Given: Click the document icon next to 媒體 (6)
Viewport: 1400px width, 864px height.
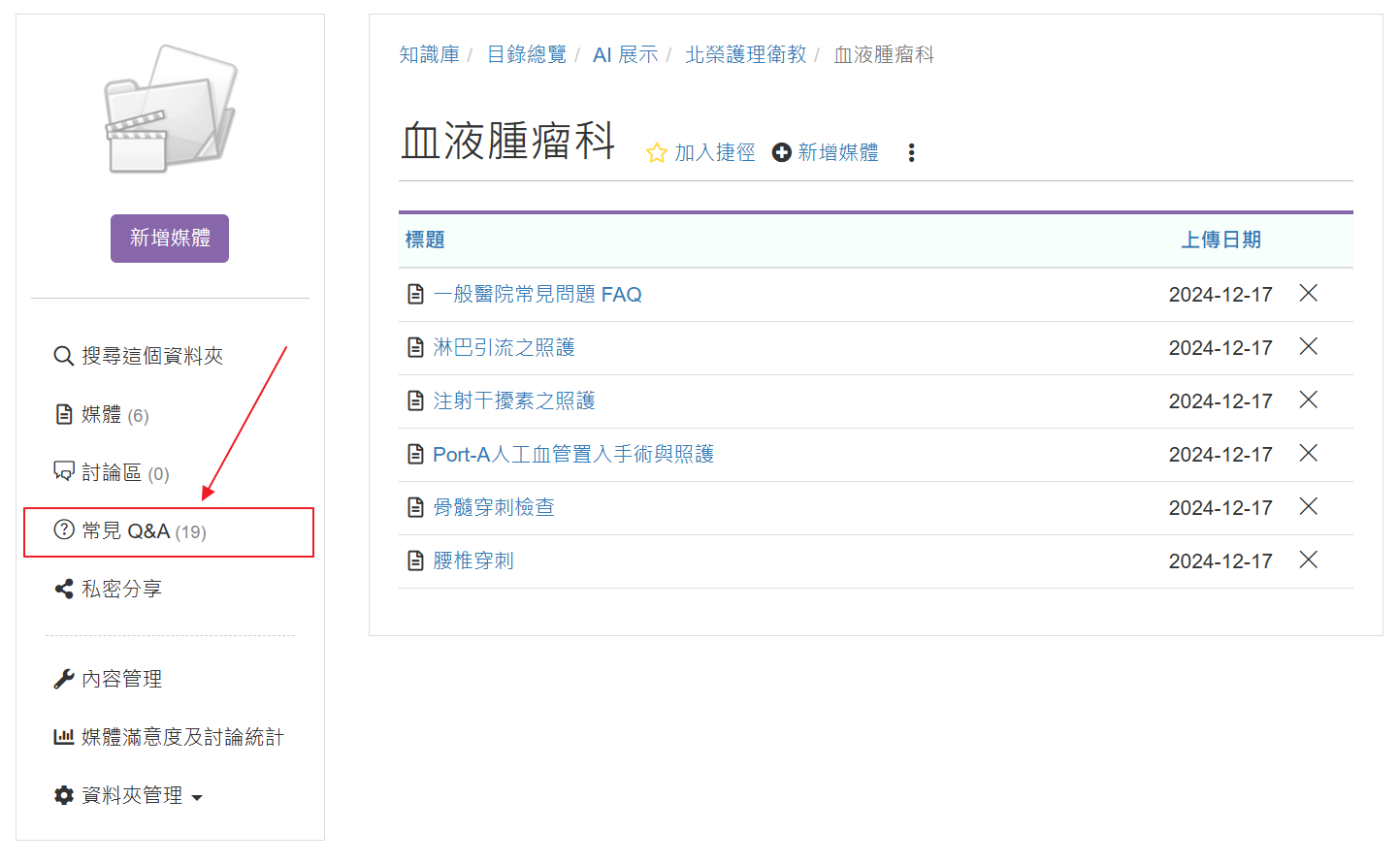Looking at the screenshot, I should click(x=62, y=414).
